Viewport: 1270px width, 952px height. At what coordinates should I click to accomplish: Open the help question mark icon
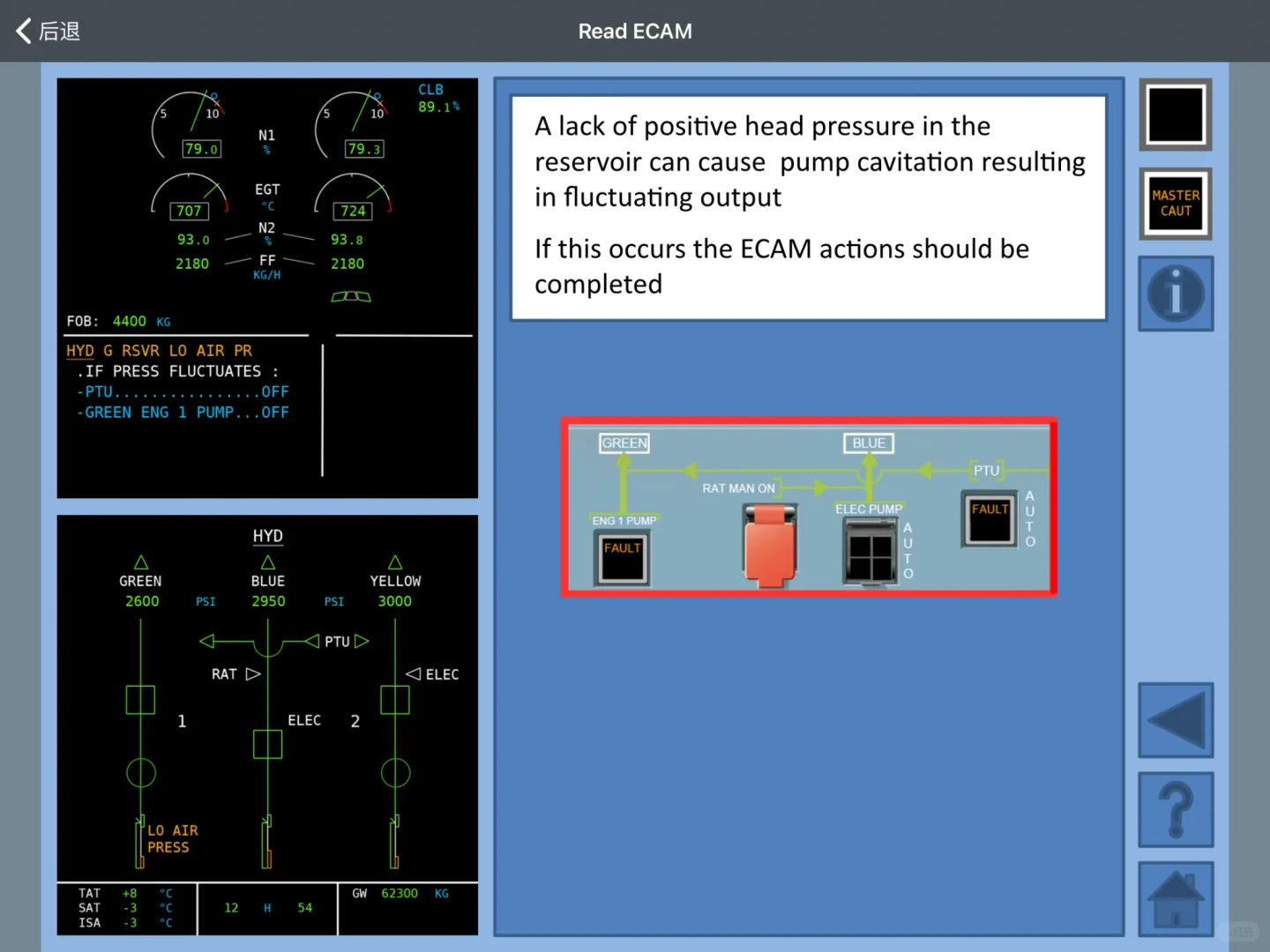(x=1176, y=809)
